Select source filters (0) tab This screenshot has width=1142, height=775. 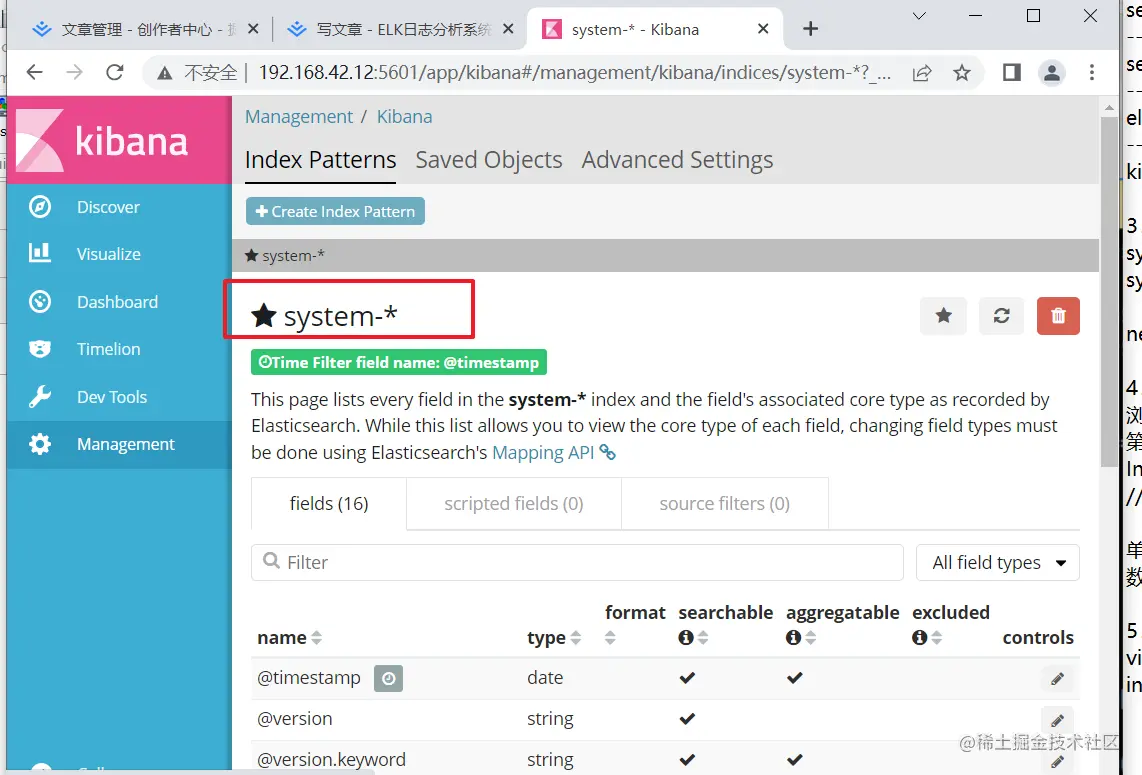[725, 503]
